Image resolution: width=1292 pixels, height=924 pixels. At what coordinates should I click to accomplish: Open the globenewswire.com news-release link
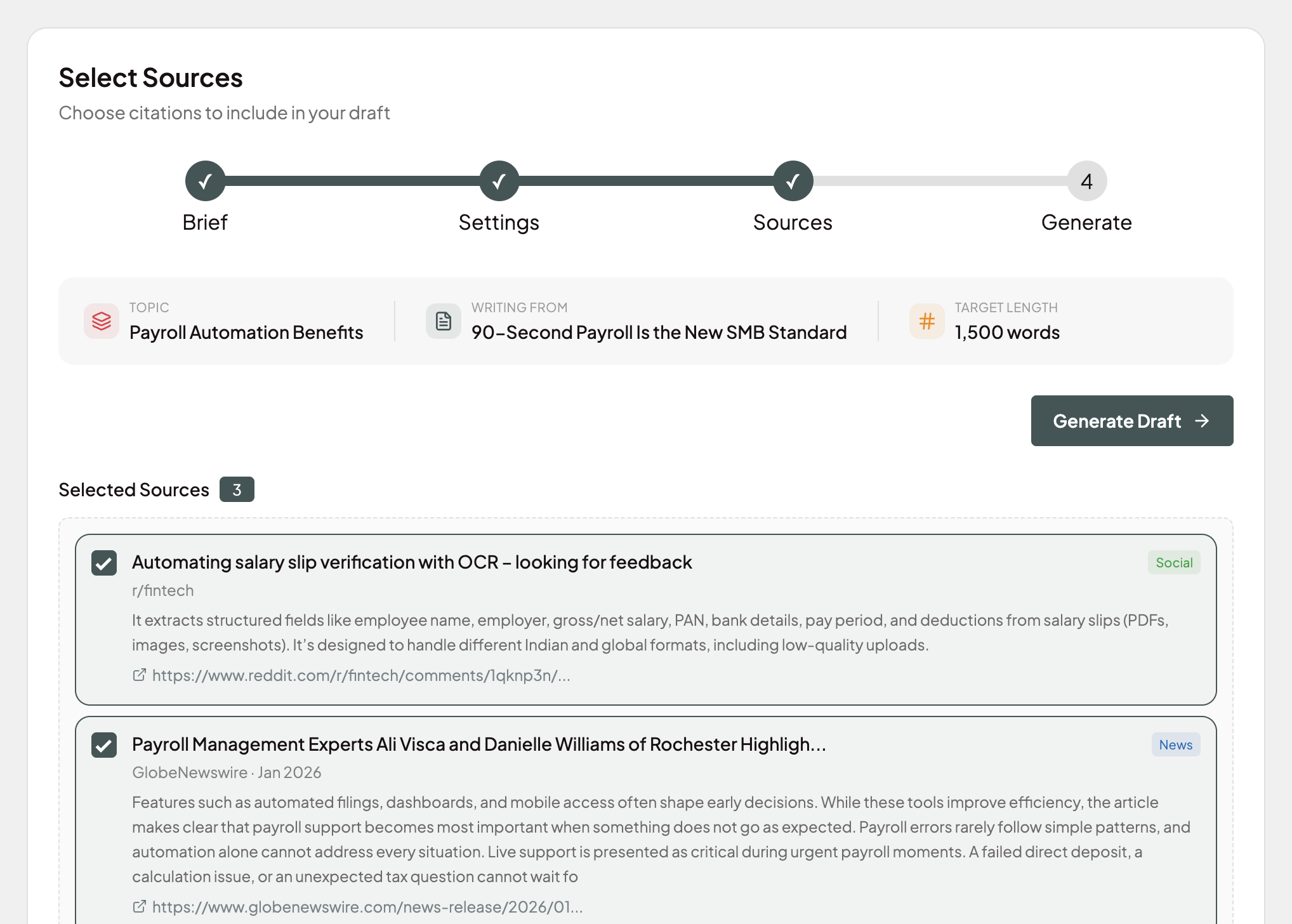(x=368, y=906)
